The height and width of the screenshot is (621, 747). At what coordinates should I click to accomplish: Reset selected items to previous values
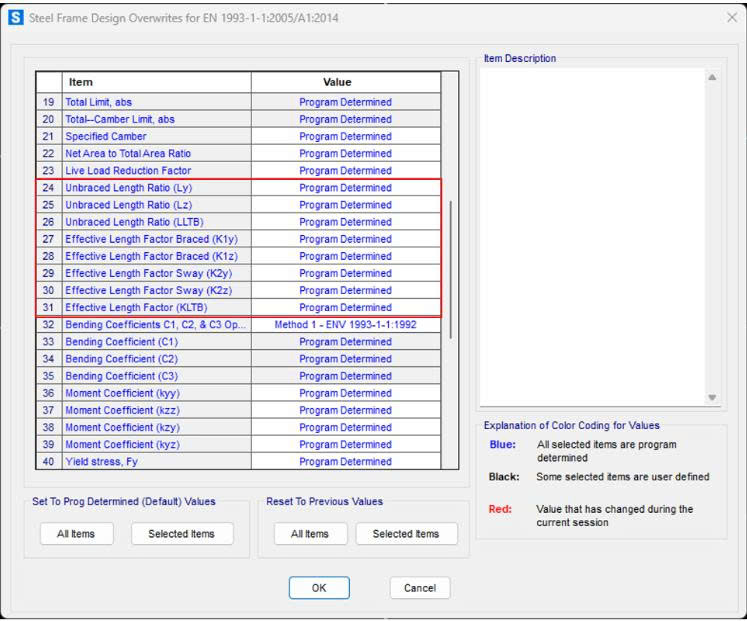click(x=405, y=534)
